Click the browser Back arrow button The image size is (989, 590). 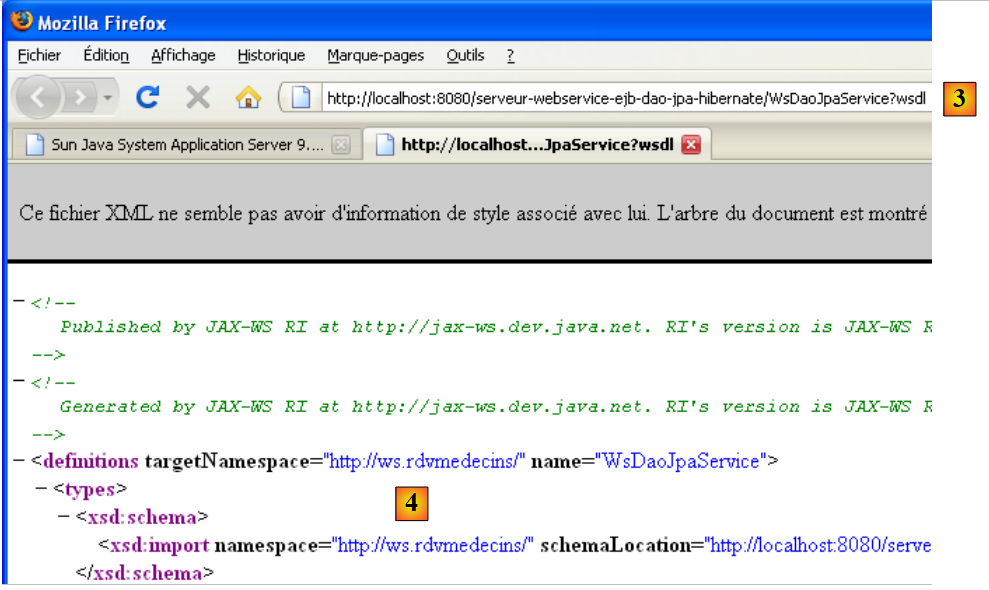pyautogui.click(x=40, y=97)
